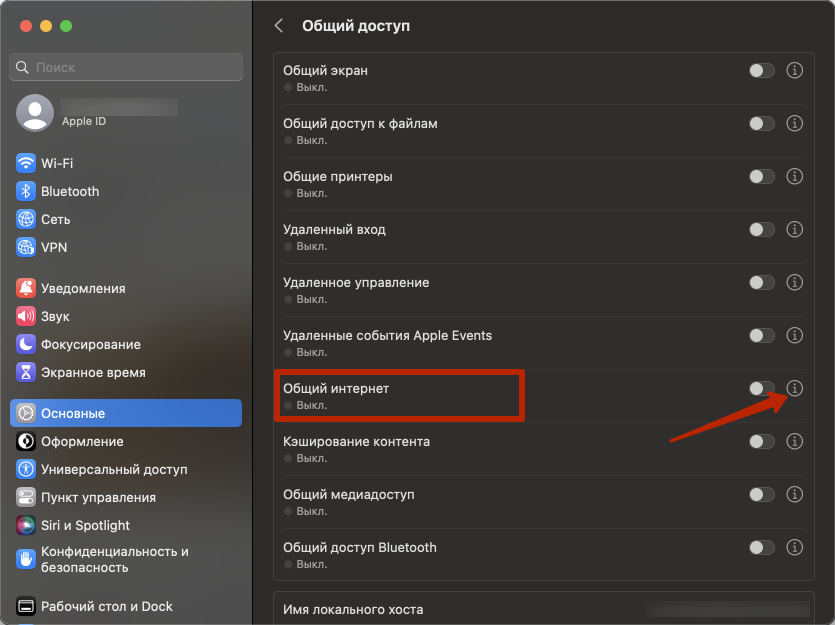Enable Удаленный вход switch
This screenshot has width=835, height=625.
(762, 229)
